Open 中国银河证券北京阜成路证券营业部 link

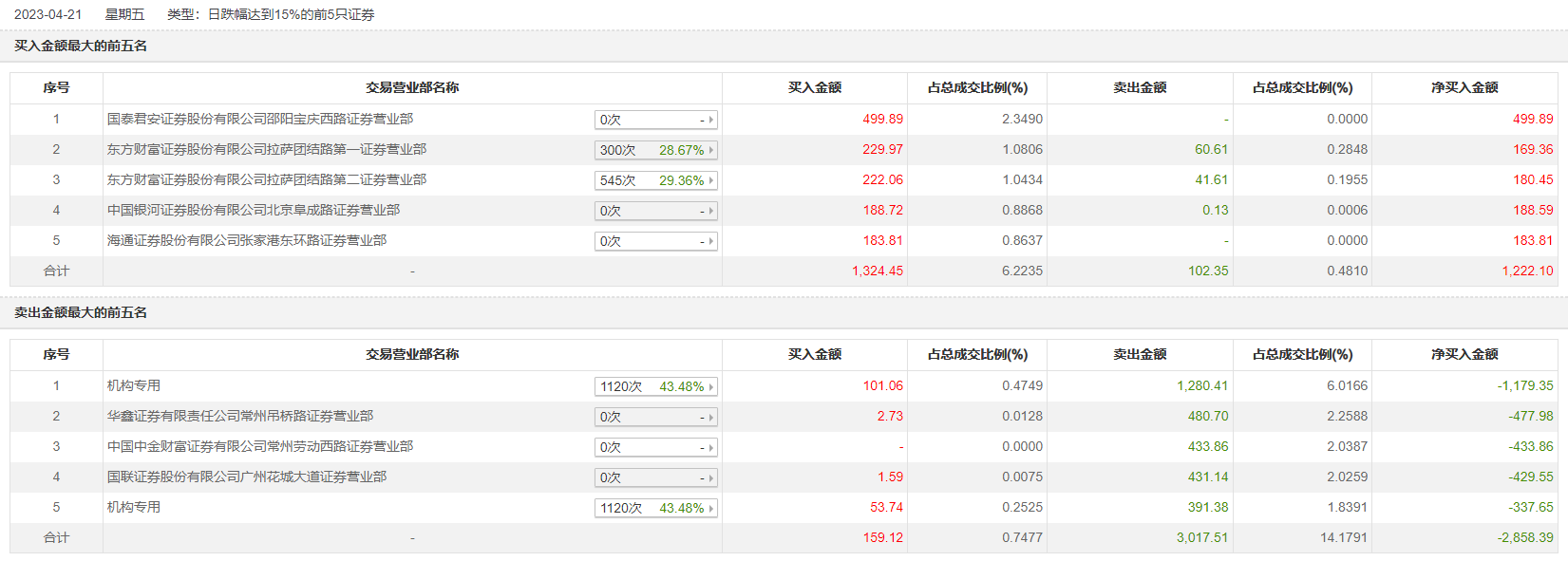tap(254, 210)
